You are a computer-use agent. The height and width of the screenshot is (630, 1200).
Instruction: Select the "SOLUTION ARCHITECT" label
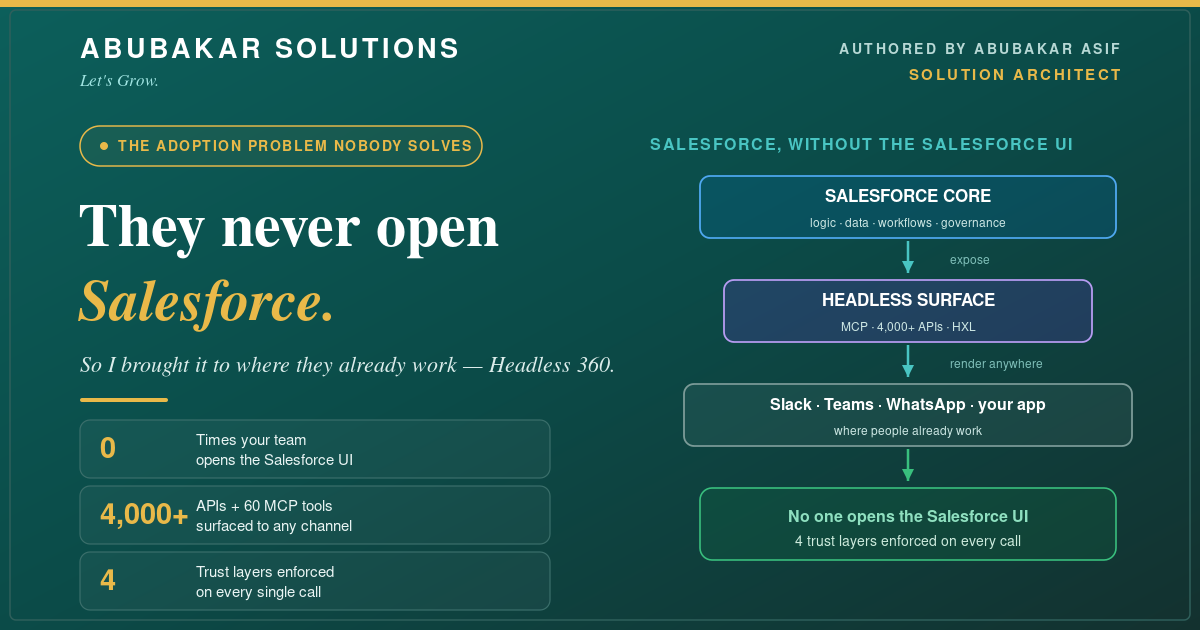point(1015,75)
